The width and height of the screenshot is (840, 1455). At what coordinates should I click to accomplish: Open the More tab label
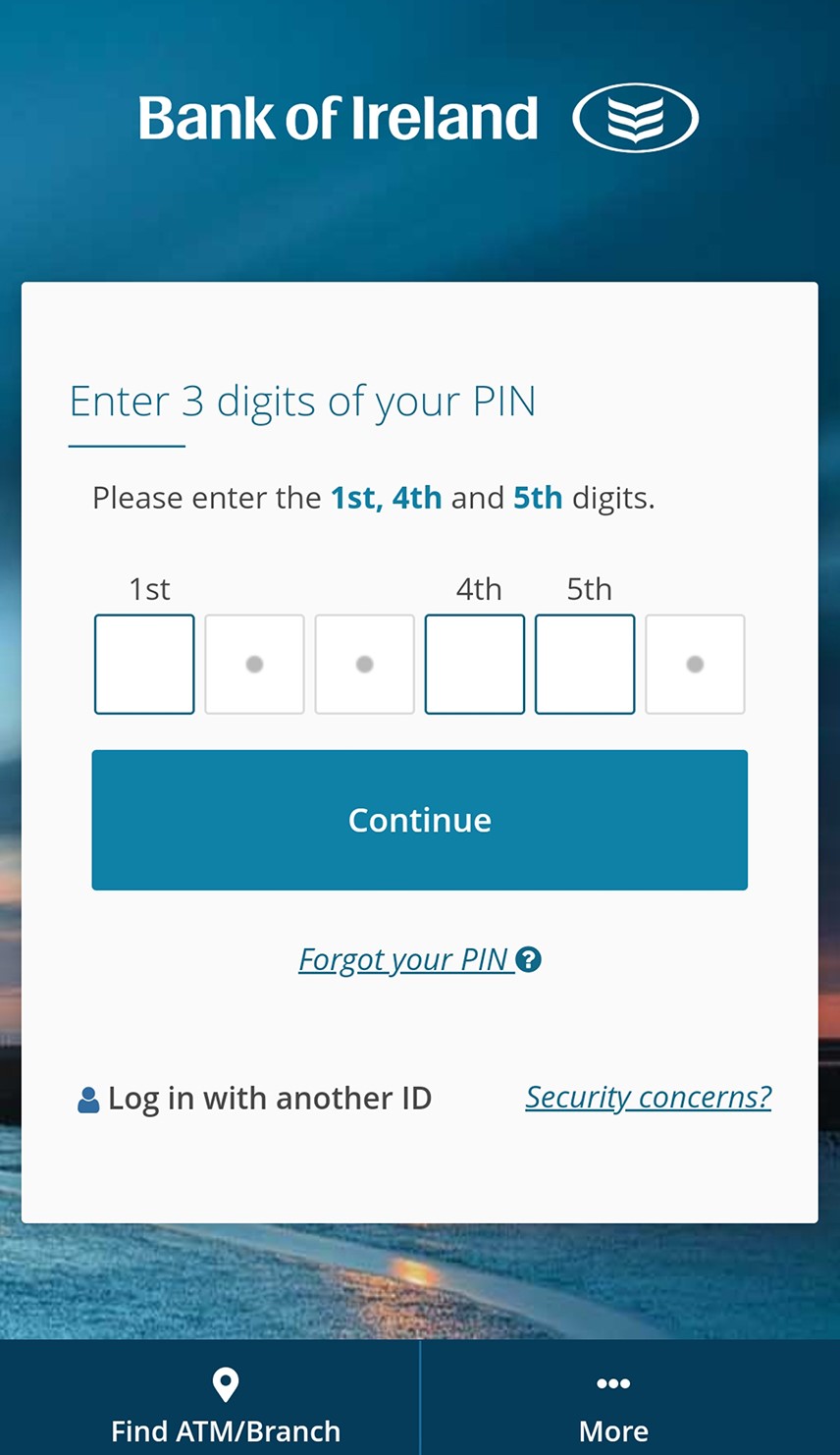click(x=613, y=1431)
